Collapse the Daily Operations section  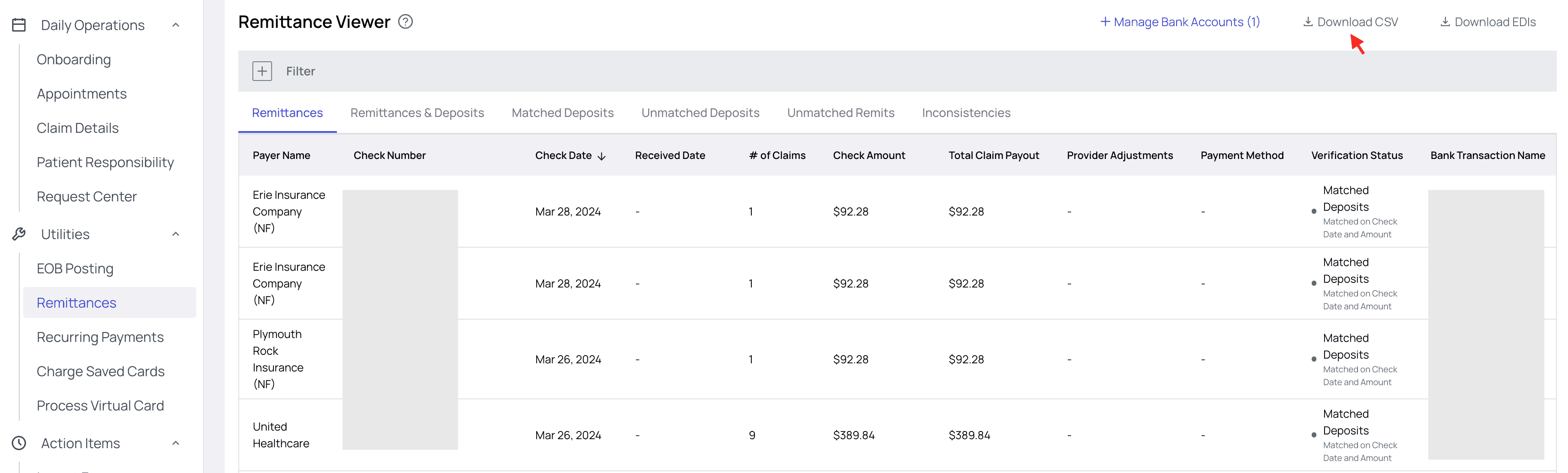point(176,25)
